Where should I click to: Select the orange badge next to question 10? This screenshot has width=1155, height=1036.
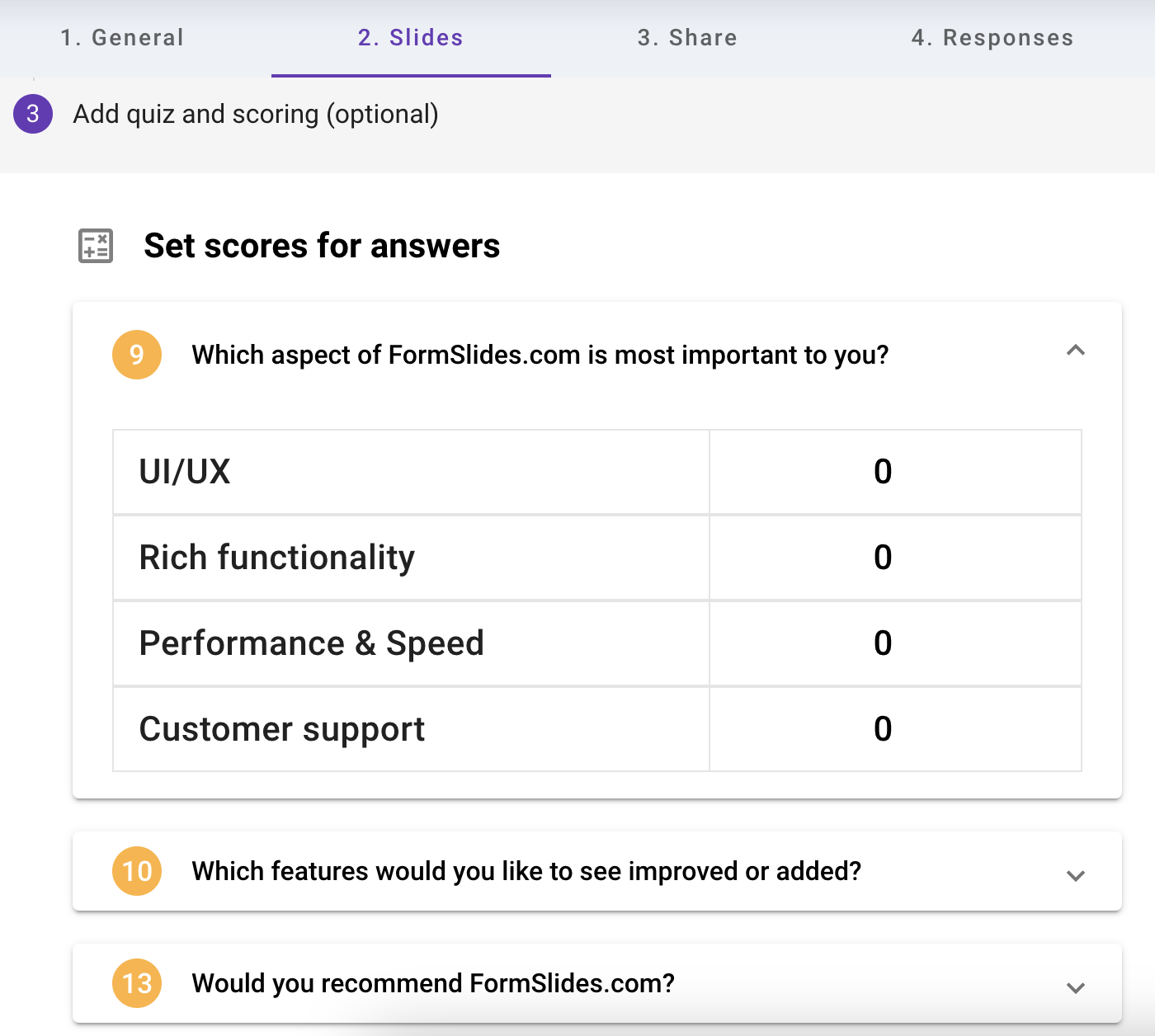pyautogui.click(x=136, y=871)
